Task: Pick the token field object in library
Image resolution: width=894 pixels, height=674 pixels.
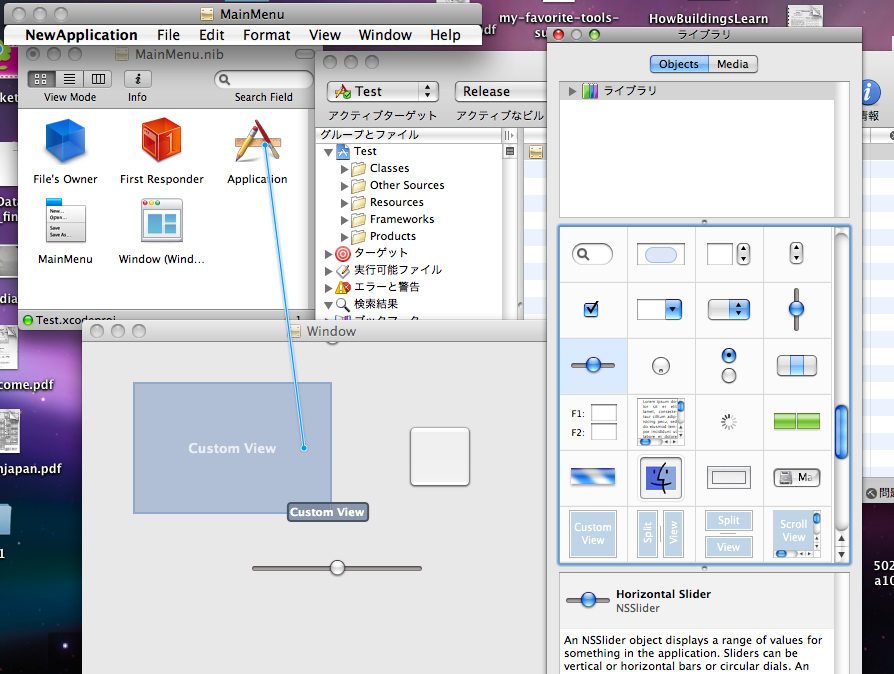Action: [x=660, y=254]
